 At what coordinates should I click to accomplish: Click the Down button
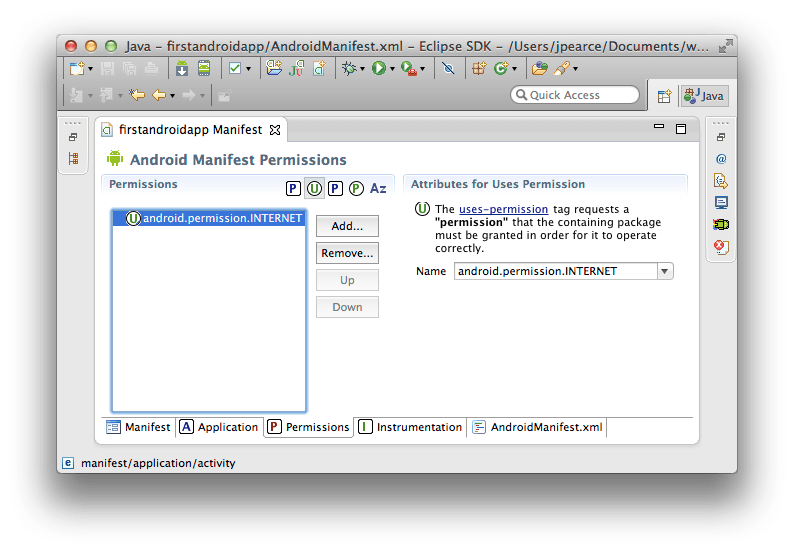click(x=347, y=307)
